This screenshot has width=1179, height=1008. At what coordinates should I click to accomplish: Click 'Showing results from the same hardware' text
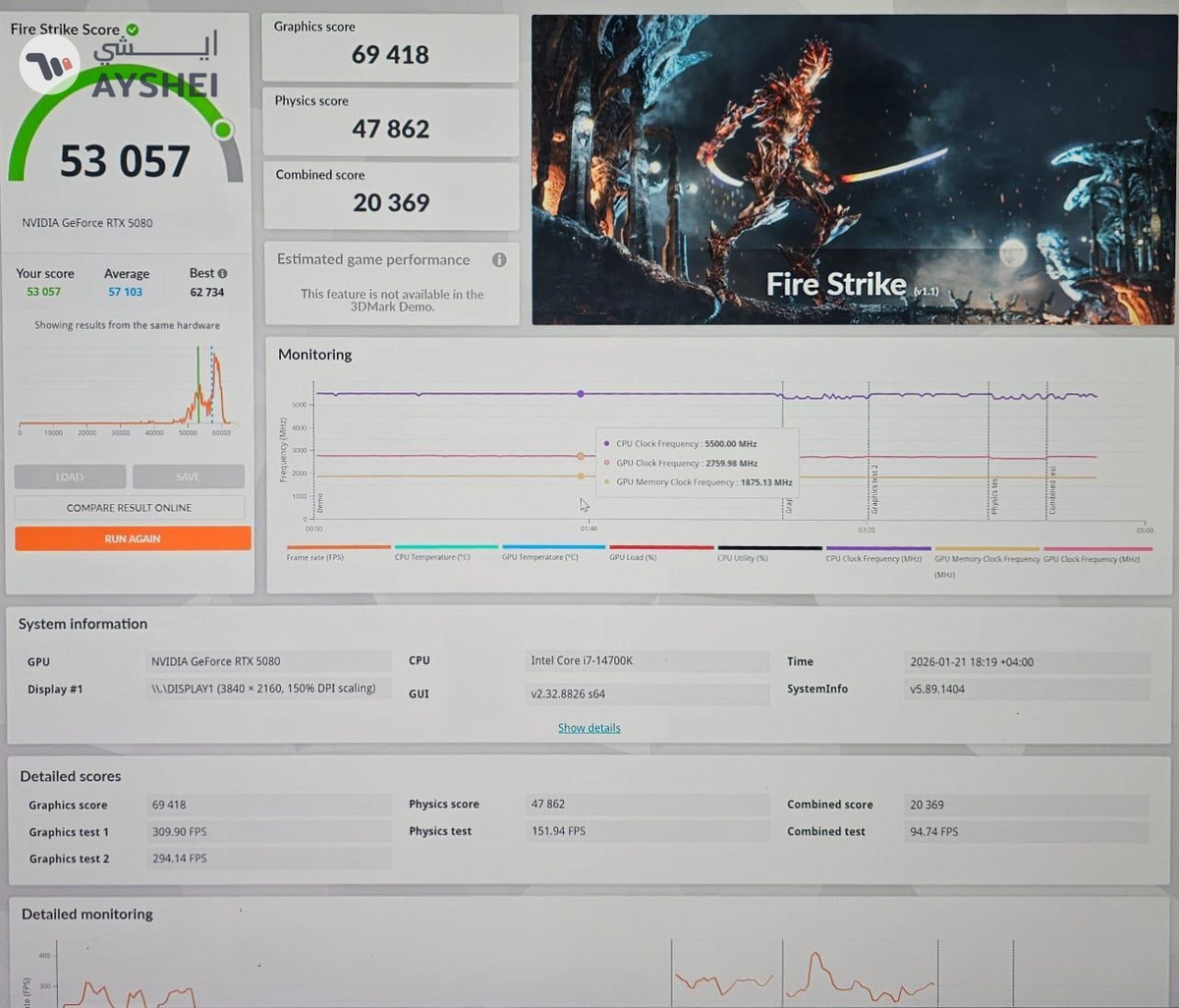(x=127, y=325)
